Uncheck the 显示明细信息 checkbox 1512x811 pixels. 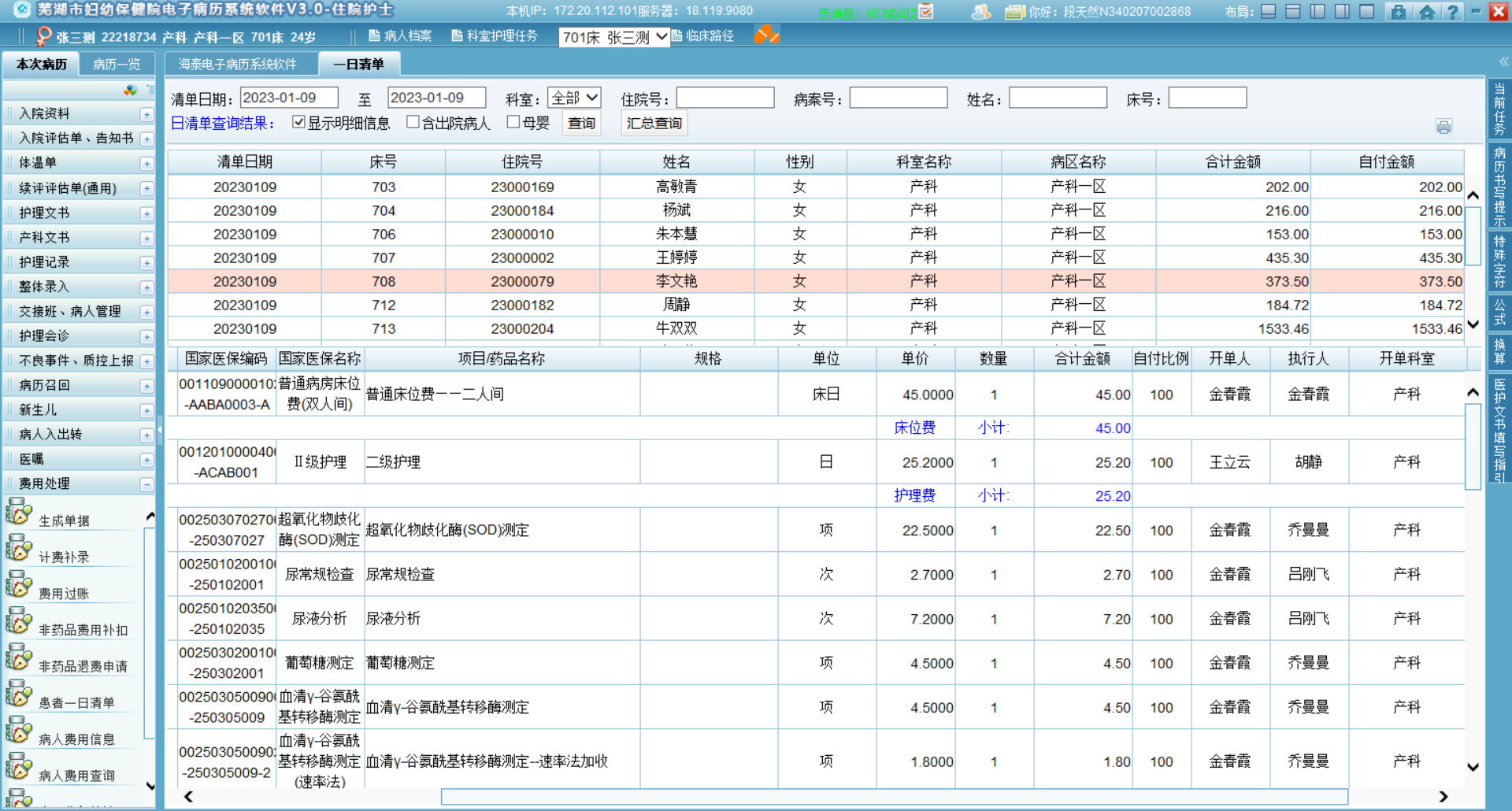[298, 122]
